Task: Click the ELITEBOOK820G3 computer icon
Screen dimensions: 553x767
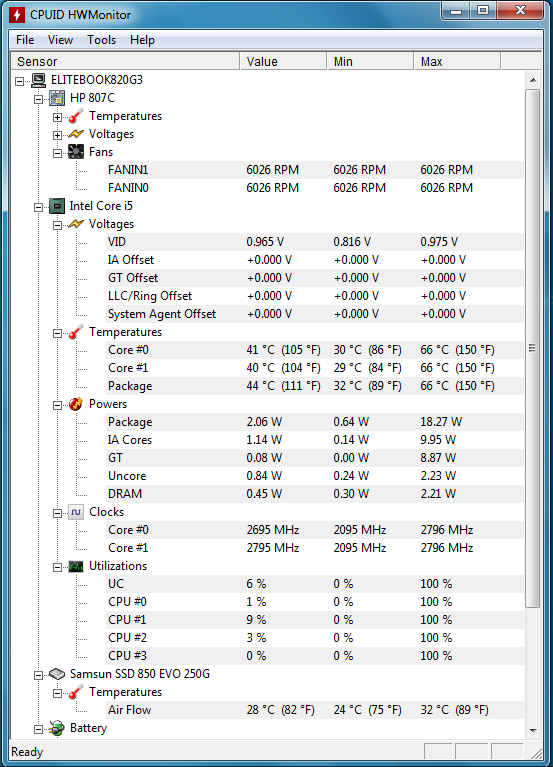Action: 38,80
